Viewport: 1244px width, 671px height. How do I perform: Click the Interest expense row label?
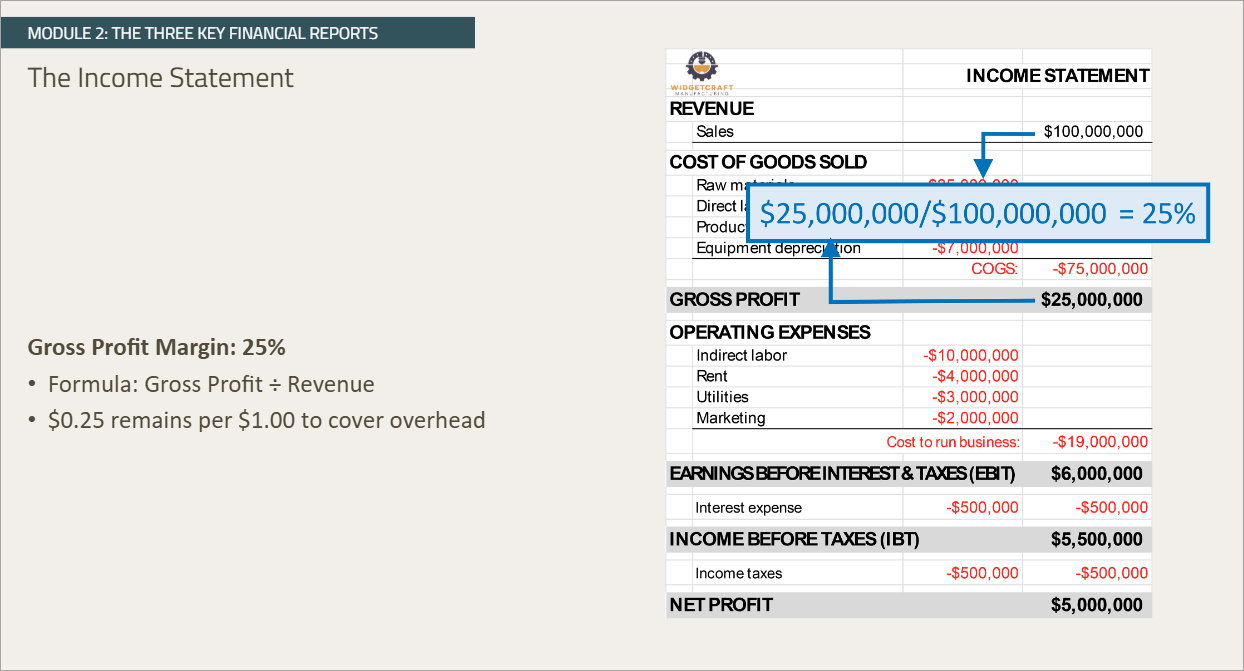(748, 508)
